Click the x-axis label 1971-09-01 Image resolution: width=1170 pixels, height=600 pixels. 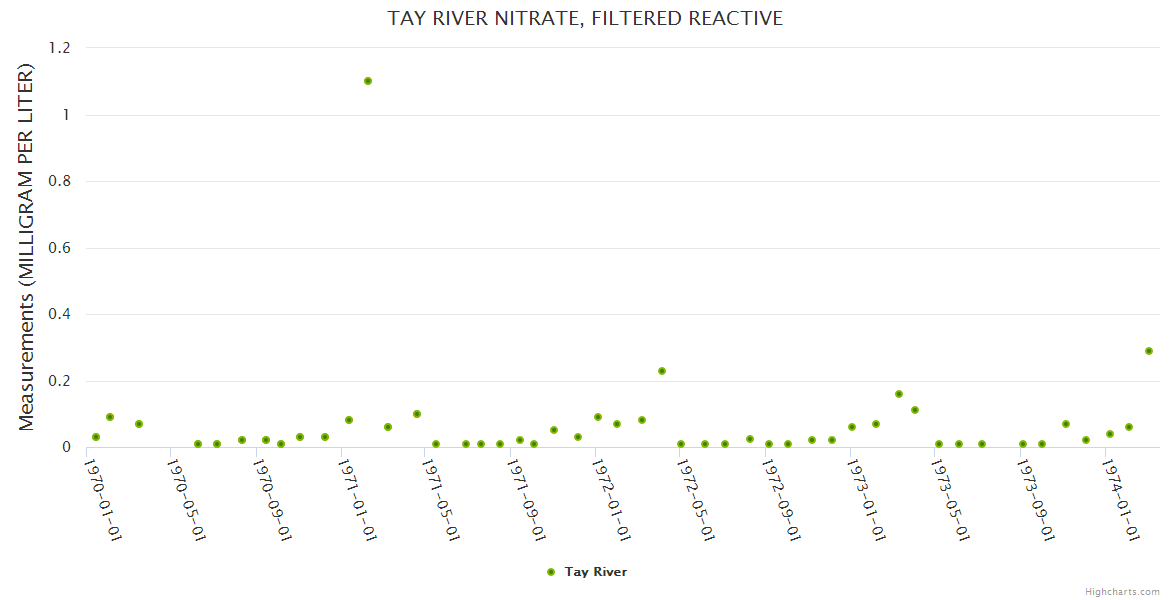click(527, 500)
